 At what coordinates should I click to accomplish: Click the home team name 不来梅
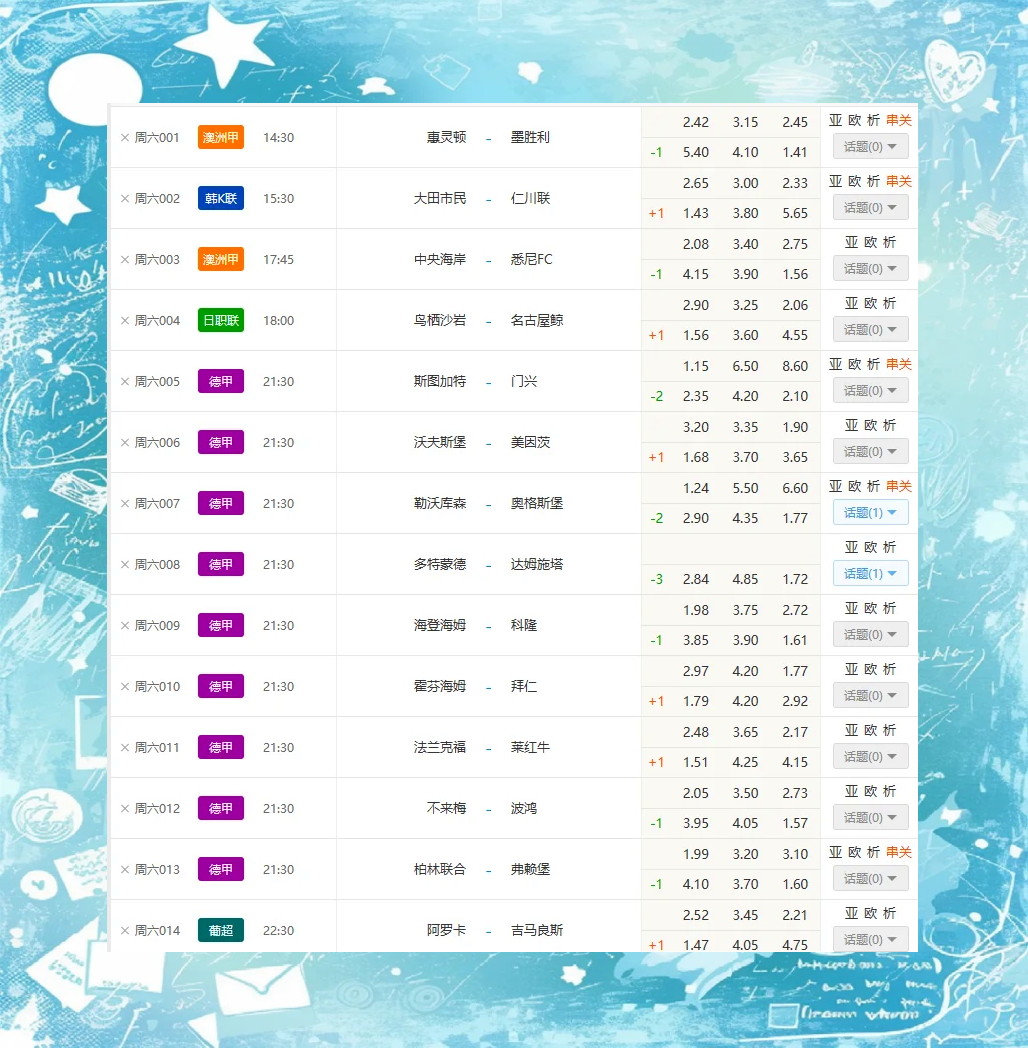click(x=446, y=809)
